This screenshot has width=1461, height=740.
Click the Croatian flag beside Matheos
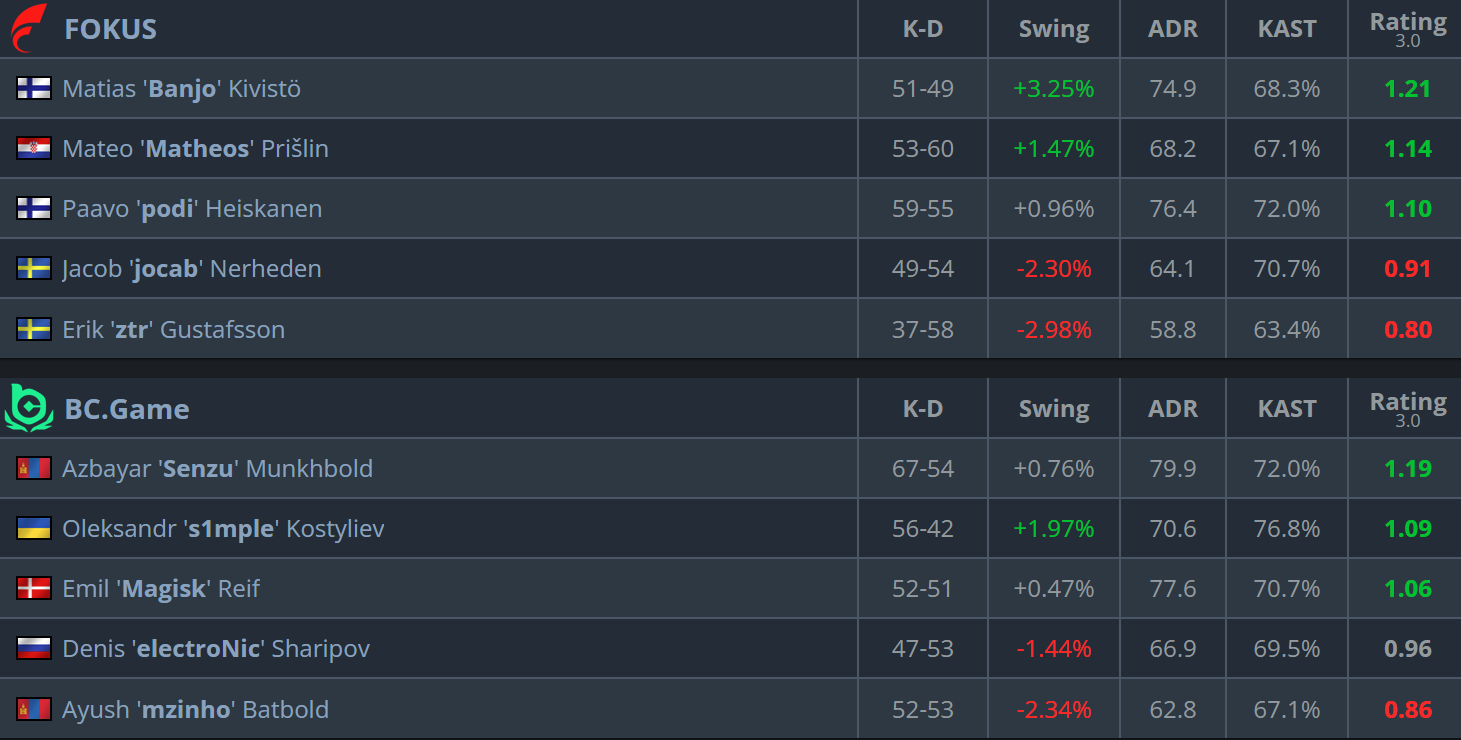pos(34,148)
